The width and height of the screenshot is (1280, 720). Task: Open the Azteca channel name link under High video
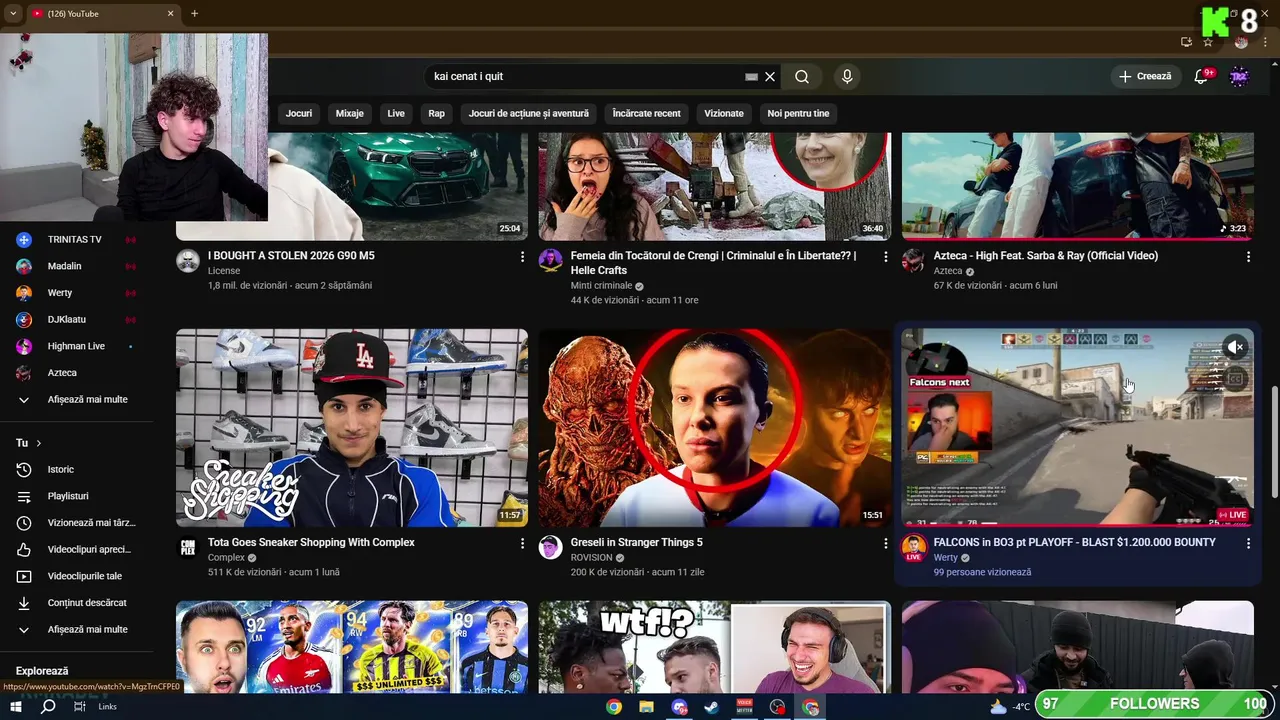(948, 271)
